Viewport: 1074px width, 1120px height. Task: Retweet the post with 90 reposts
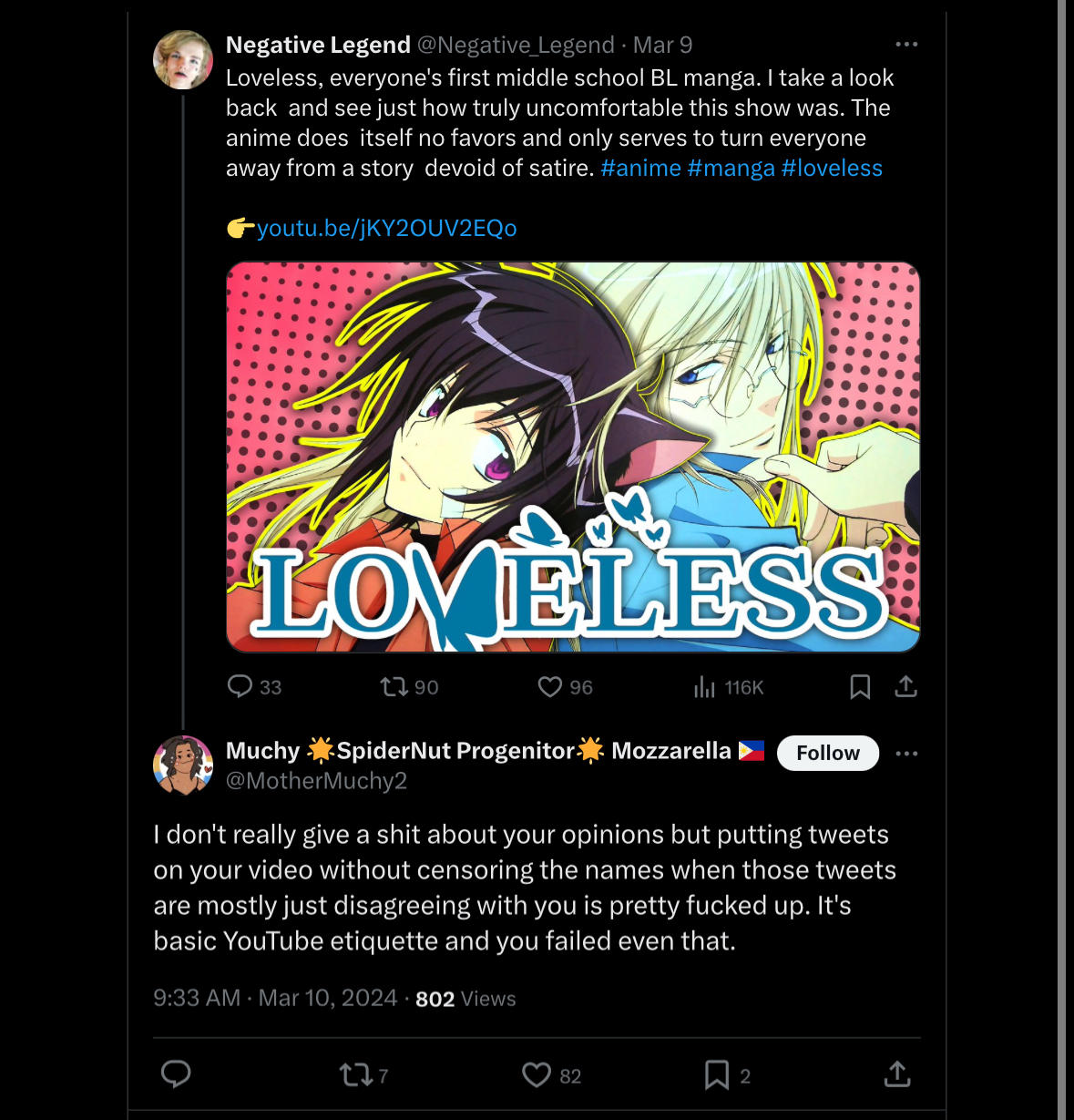[394, 686]
